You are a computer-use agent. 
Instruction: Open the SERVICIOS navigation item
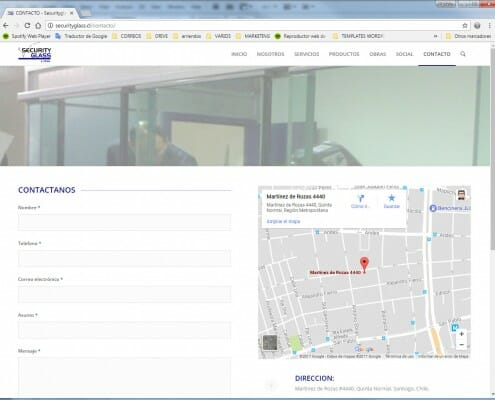pos(306,54)
